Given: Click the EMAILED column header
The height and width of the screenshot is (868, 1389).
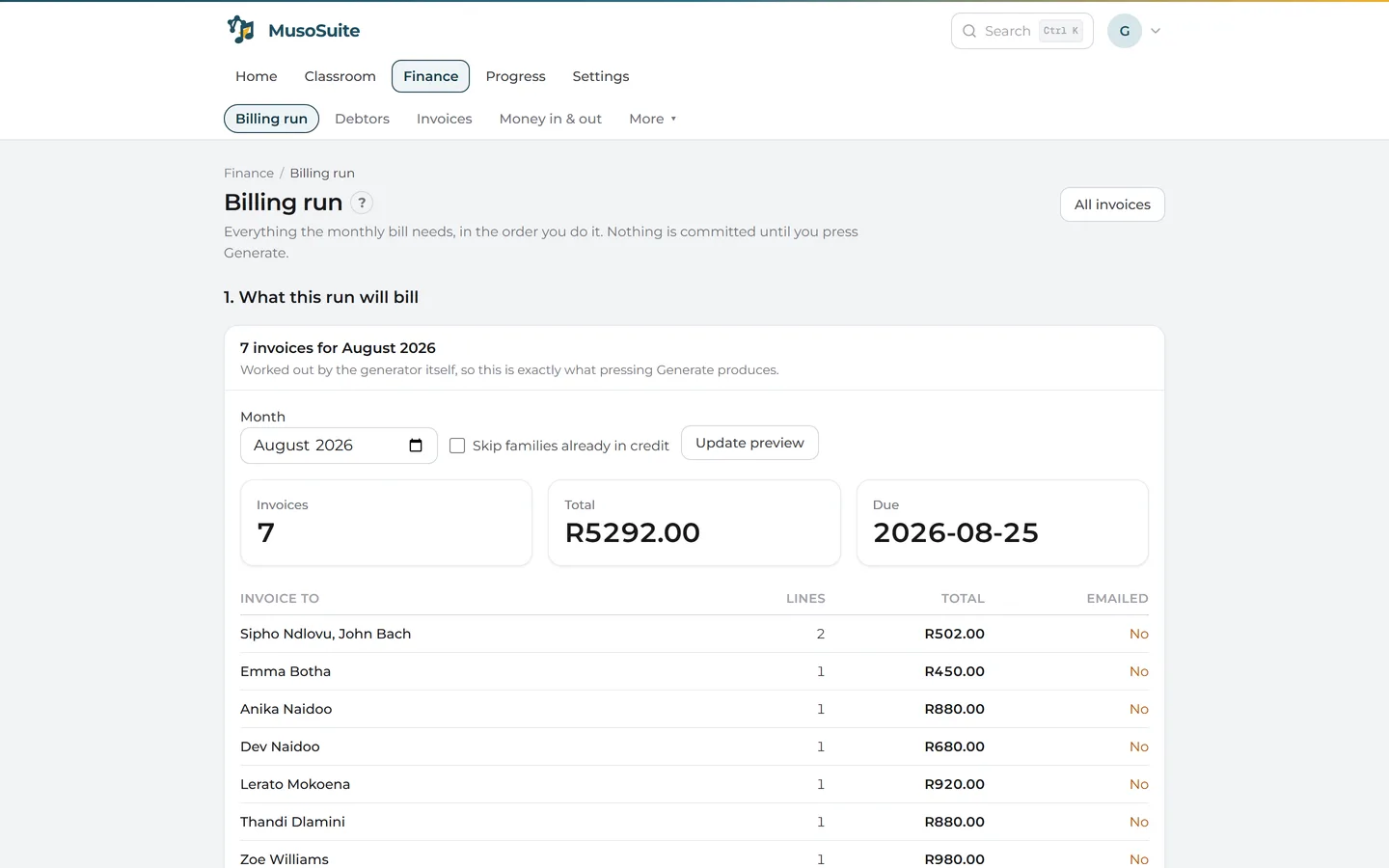Looking at the screenshot, I should pyautogui.click(x=1117, y=598).
